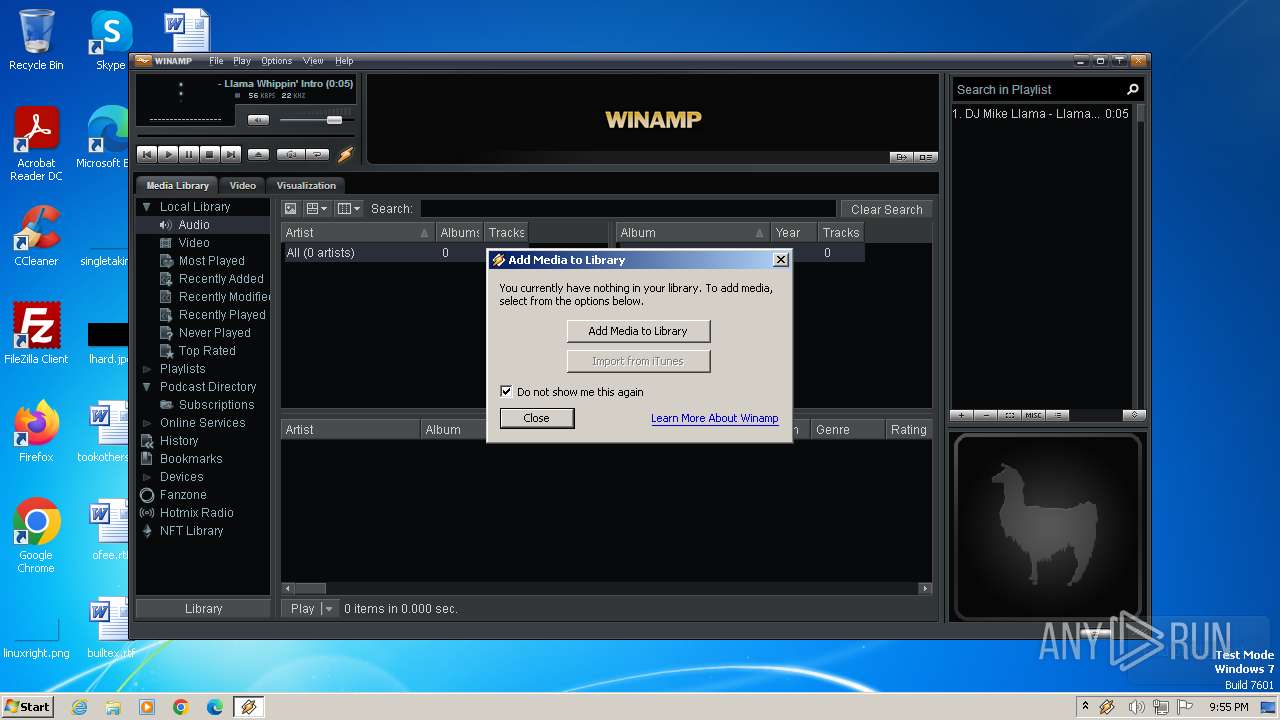Expand the Playlists tree node
Screen dimensions: 1280x720
pos(147,369)
